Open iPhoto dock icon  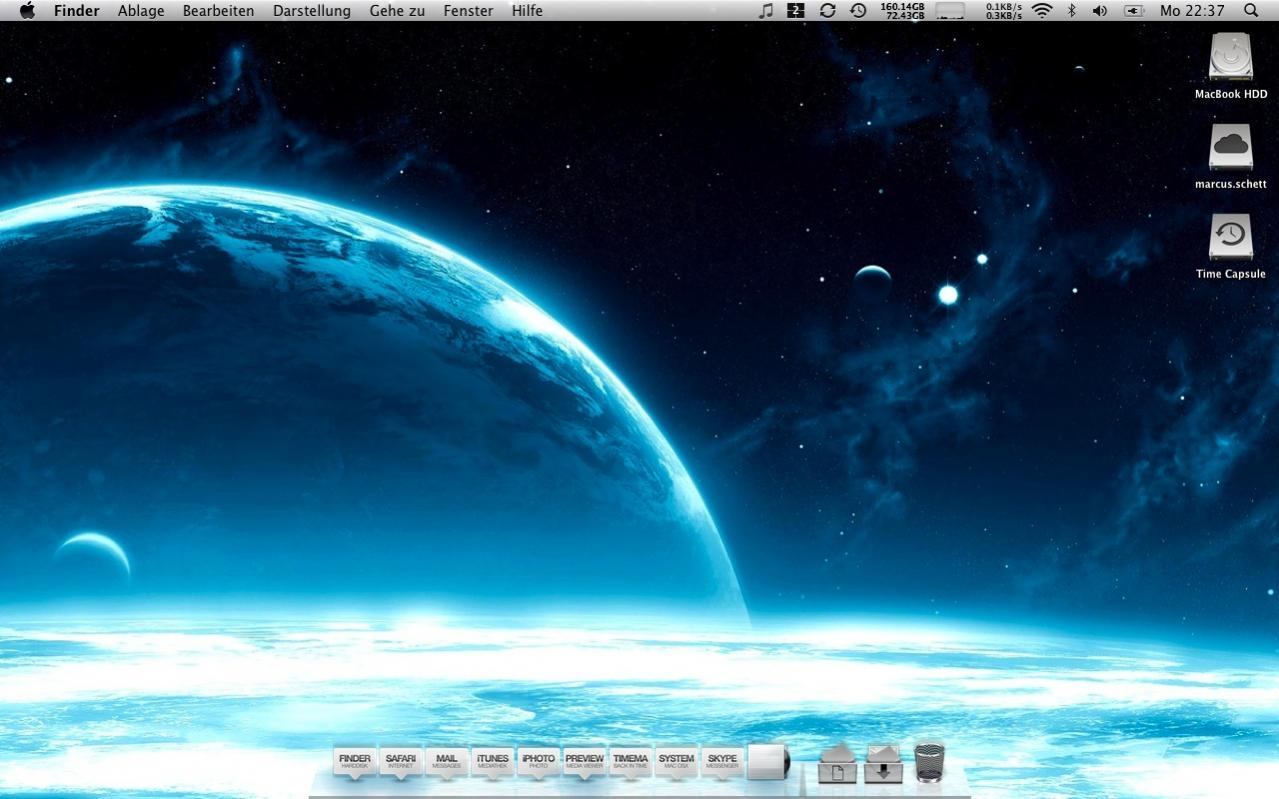(x=538, y=762)
